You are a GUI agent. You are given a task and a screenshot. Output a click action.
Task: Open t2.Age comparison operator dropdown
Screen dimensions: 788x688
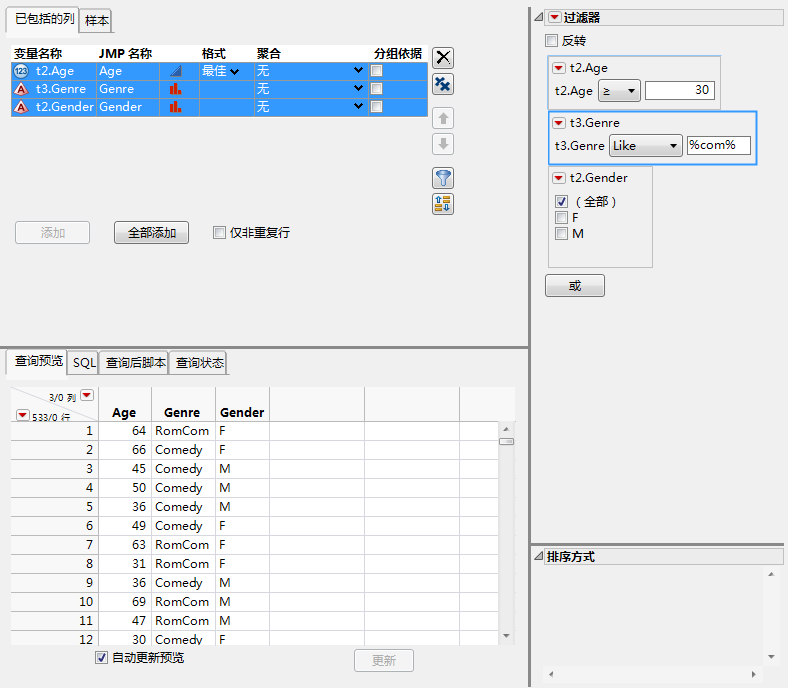click(x=619, y=91)
